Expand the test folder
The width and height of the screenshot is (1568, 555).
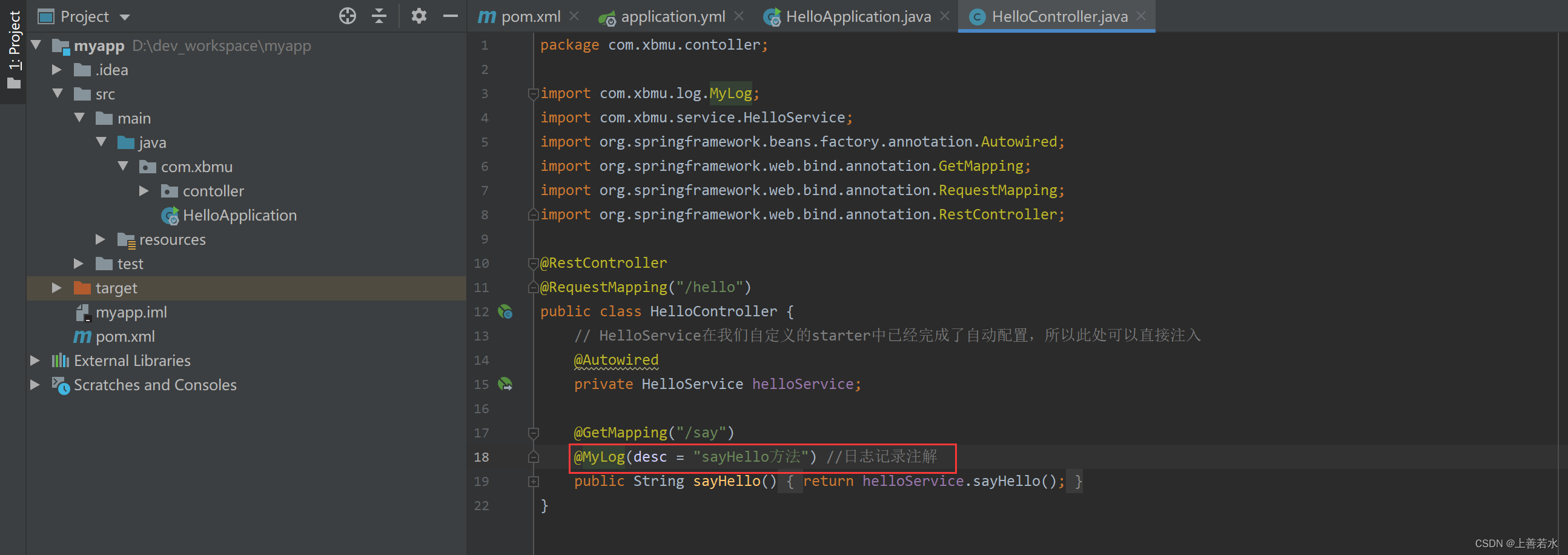point(79,263)
